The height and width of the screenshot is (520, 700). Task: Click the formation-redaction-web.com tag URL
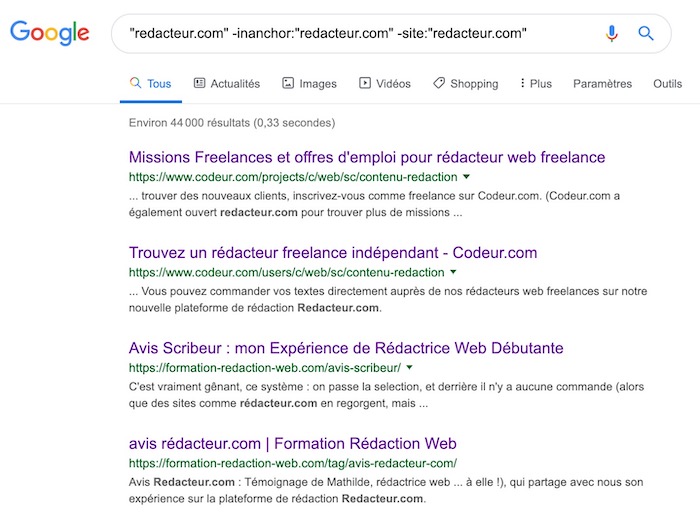[x=292, y=463]
